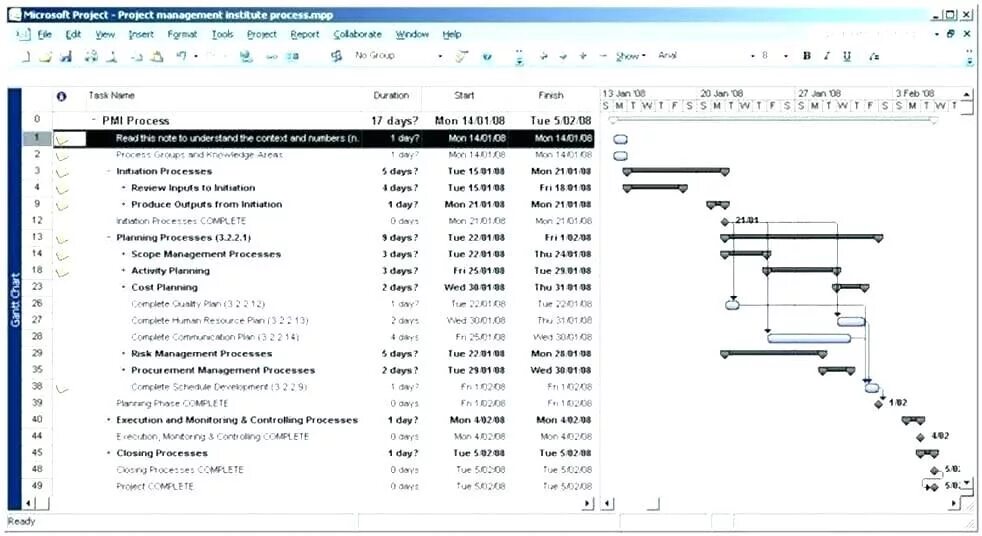
Task: Toggle Italic formatting
Action: point(827,56)
